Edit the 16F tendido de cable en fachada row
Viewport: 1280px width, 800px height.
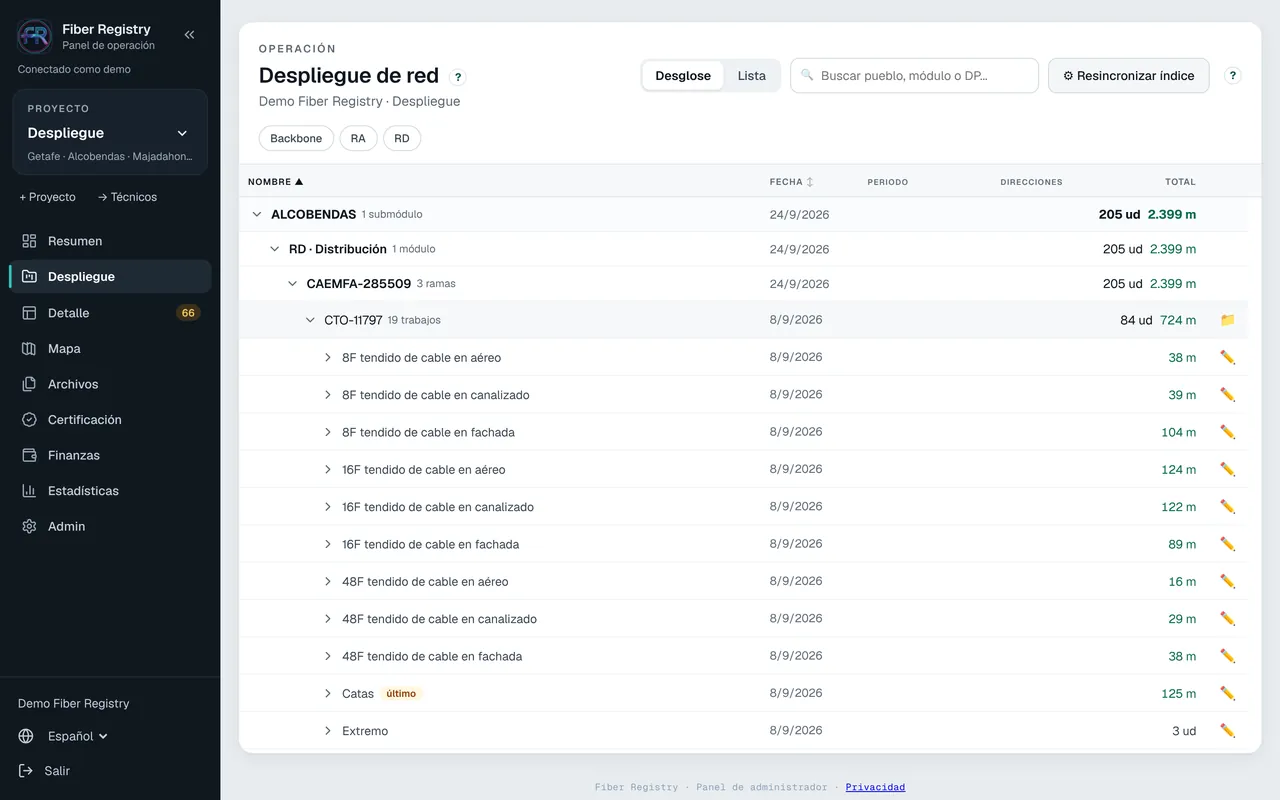1228,544
